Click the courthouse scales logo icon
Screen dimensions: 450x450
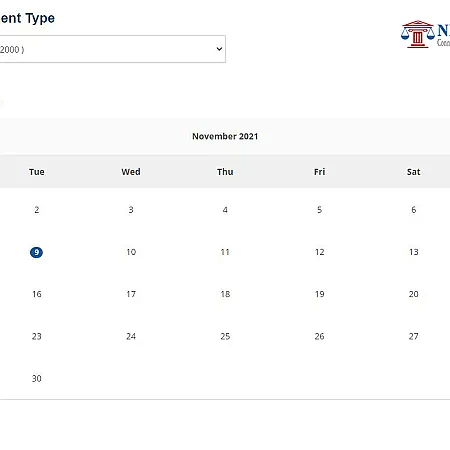pos(418,34)
